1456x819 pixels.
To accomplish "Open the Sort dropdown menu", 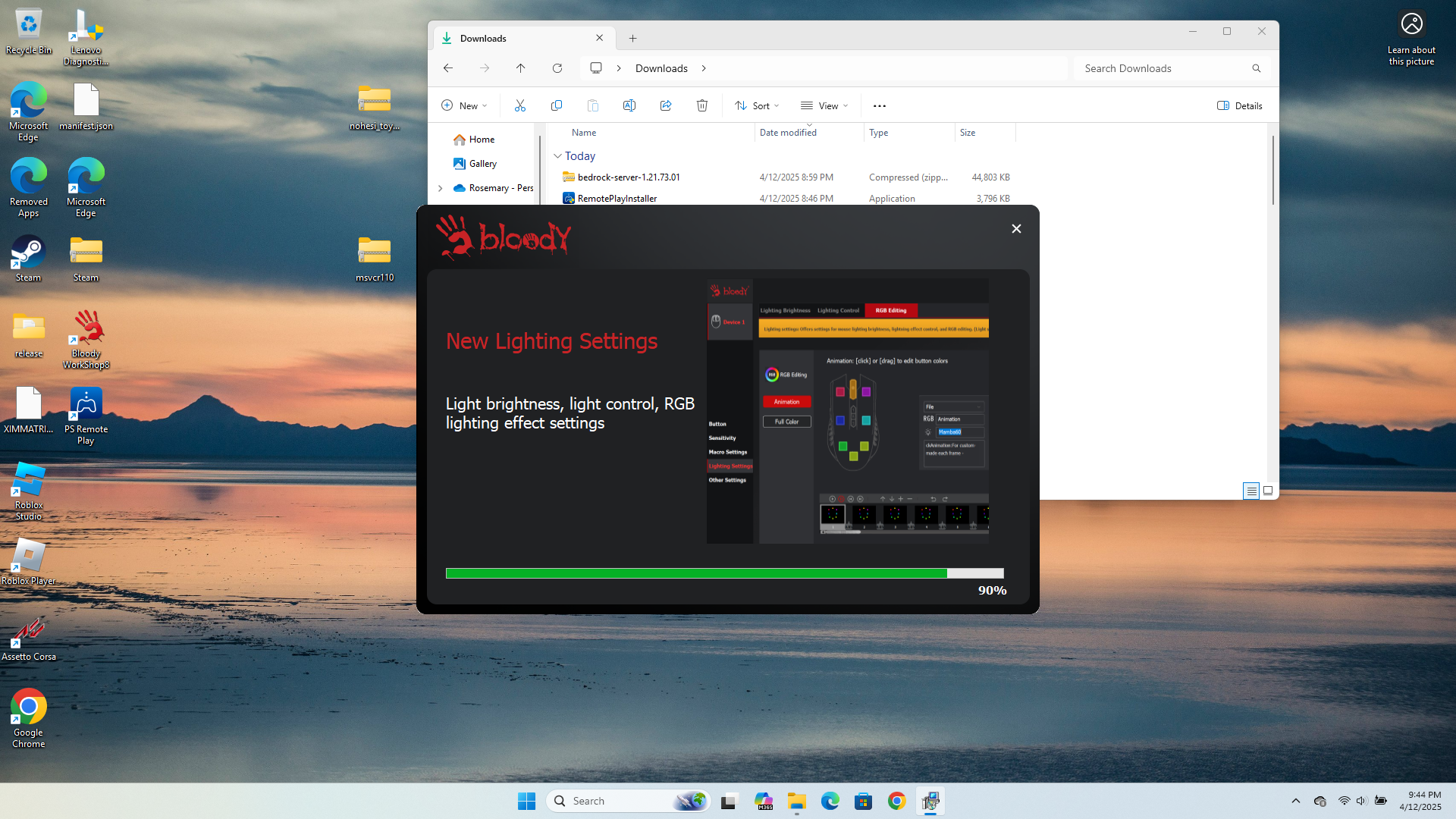I will click(x=757, y=105).
